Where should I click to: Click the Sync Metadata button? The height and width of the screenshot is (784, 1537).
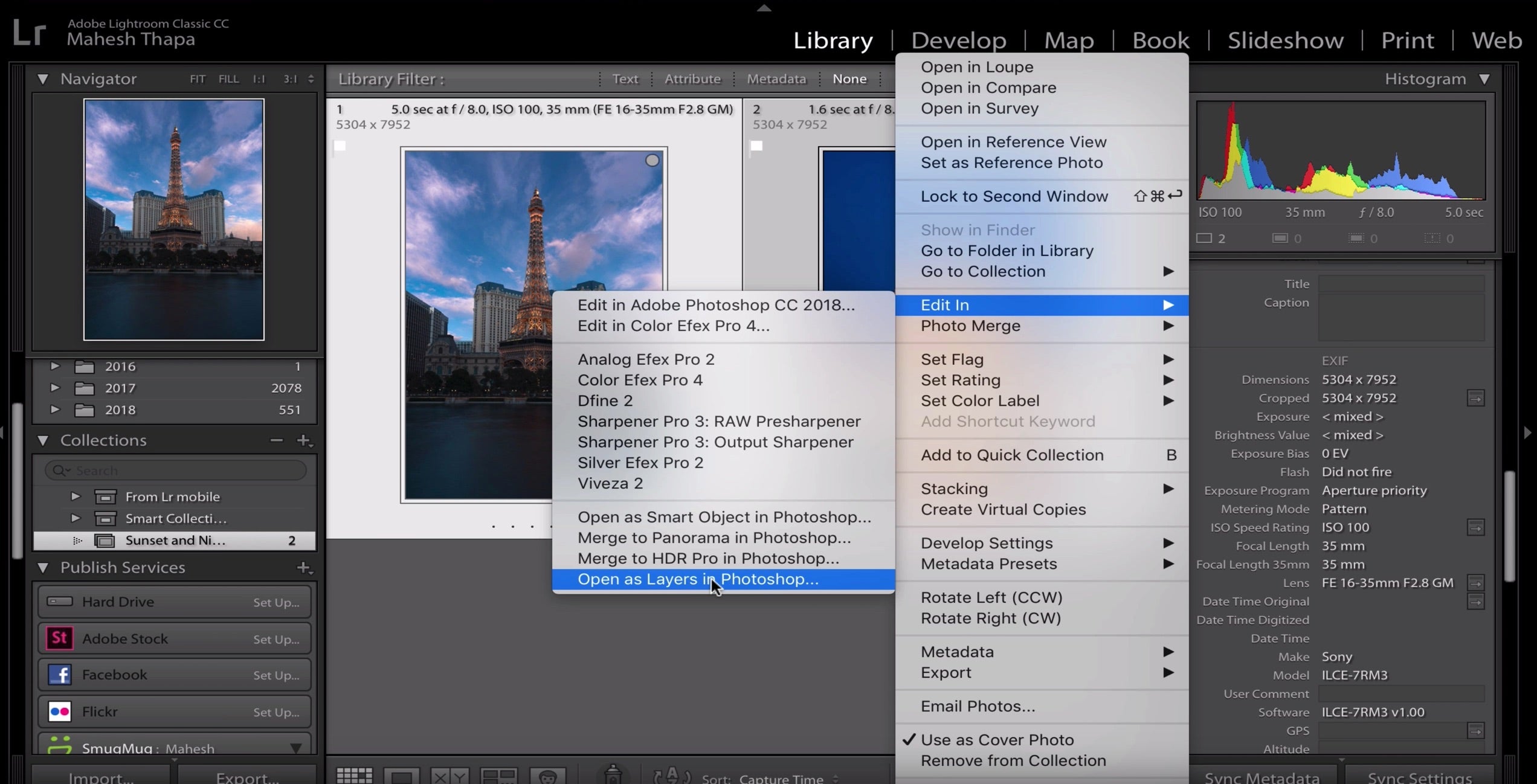tap(1262, 776)
